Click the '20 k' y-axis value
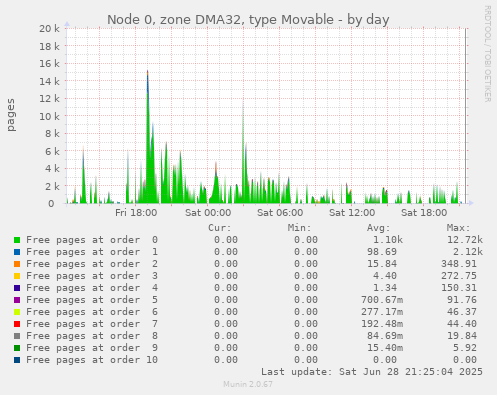This screenshot has height=395, width=497. 49,29
